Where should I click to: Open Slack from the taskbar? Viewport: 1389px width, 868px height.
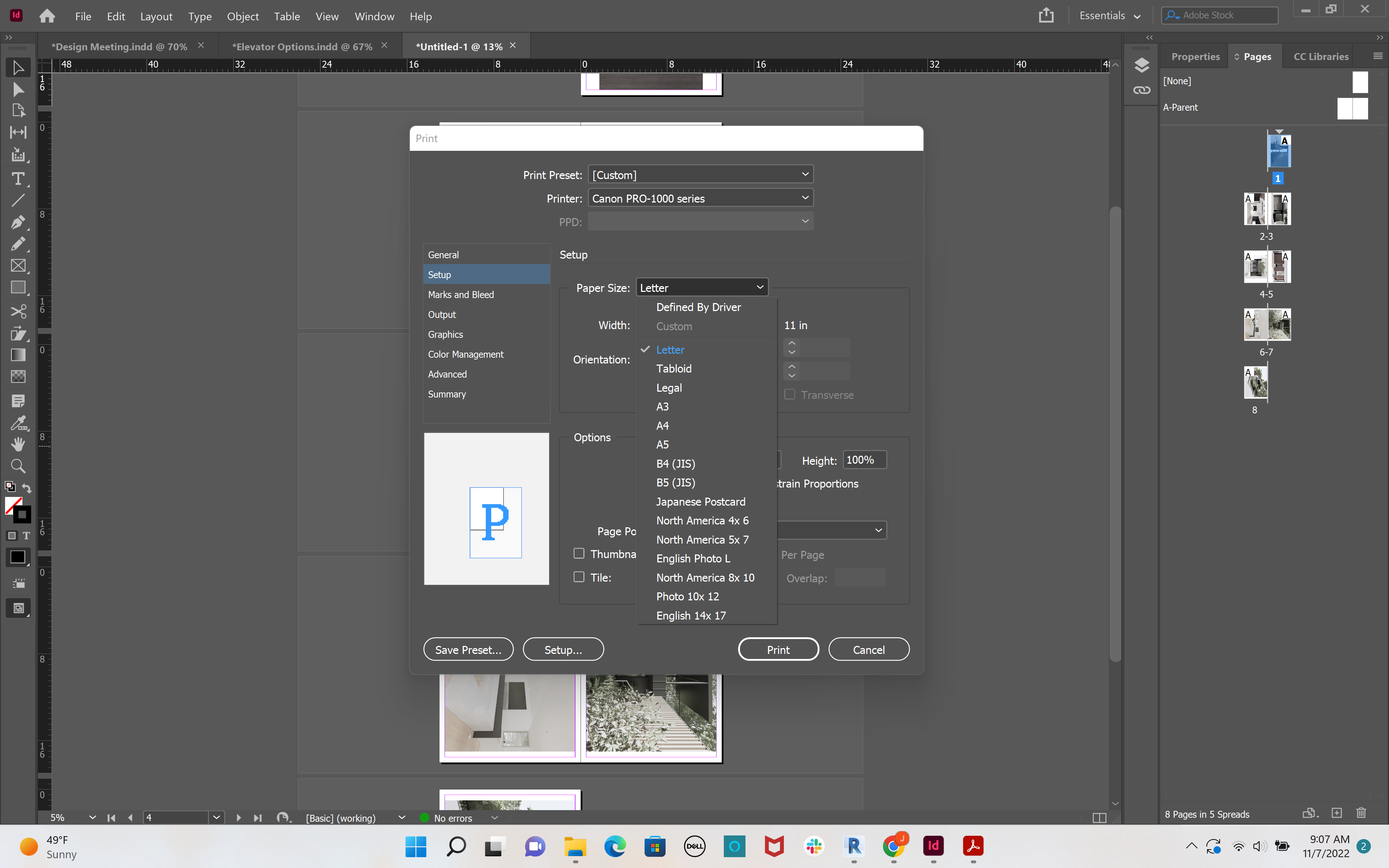coord(814,846)
